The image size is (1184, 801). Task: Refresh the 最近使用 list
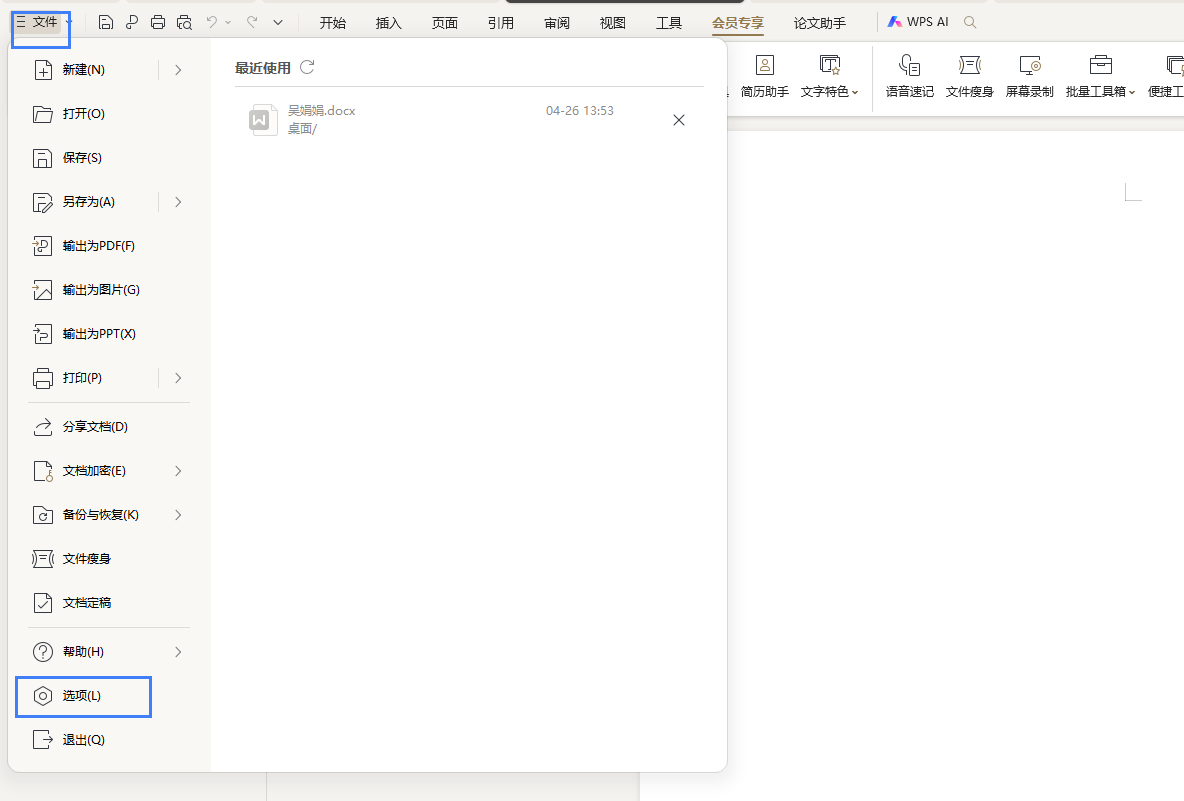point(307,67)
